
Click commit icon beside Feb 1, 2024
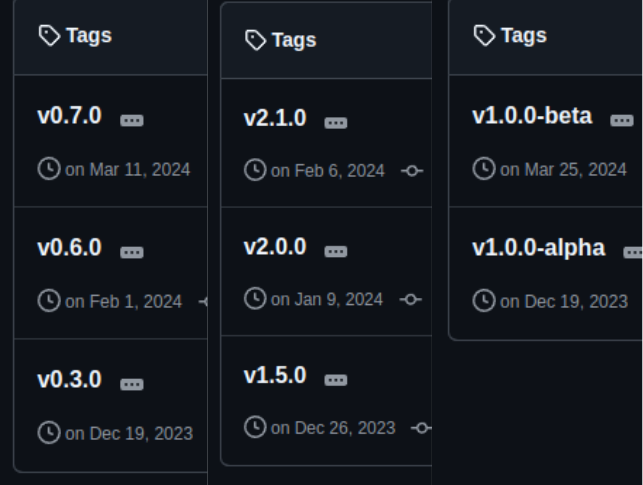tap(203, 302)
